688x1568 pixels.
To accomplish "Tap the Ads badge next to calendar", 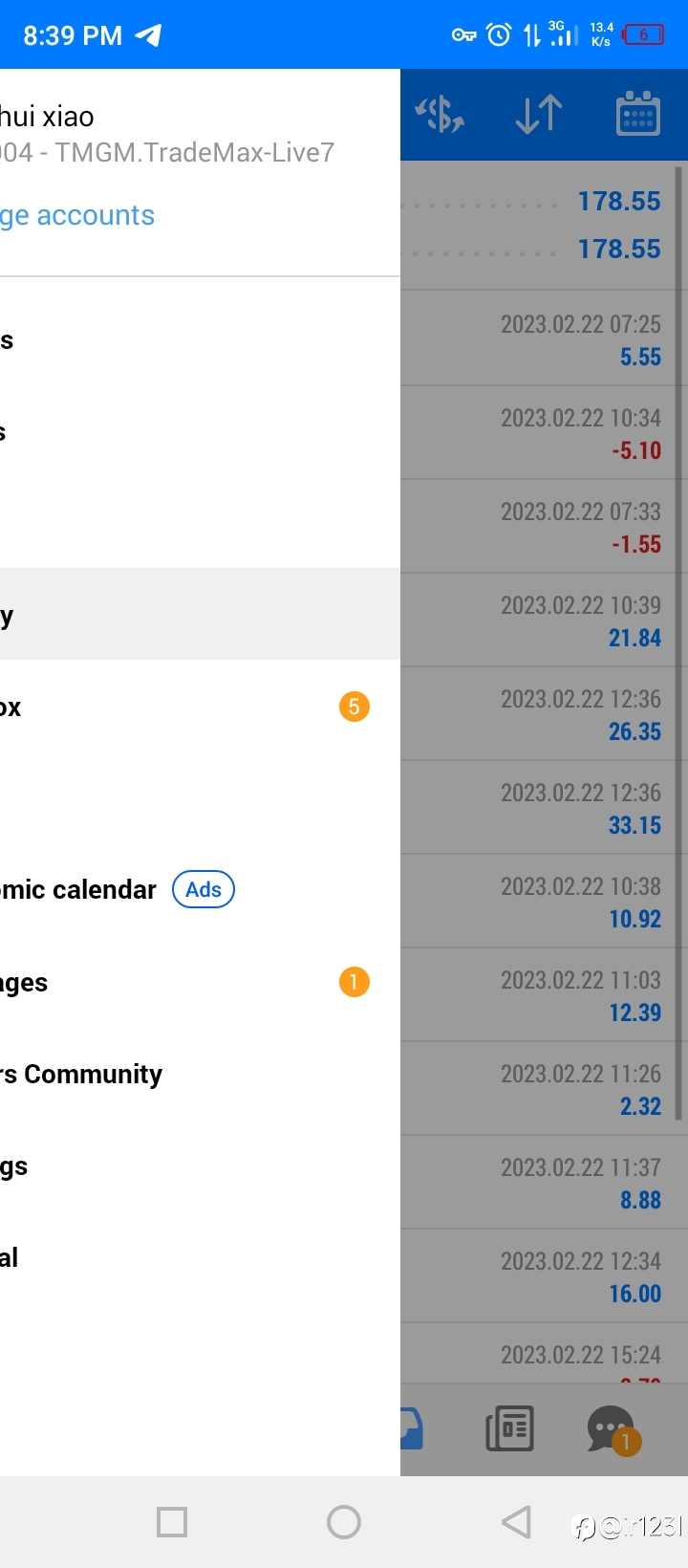I will (204, 889).
